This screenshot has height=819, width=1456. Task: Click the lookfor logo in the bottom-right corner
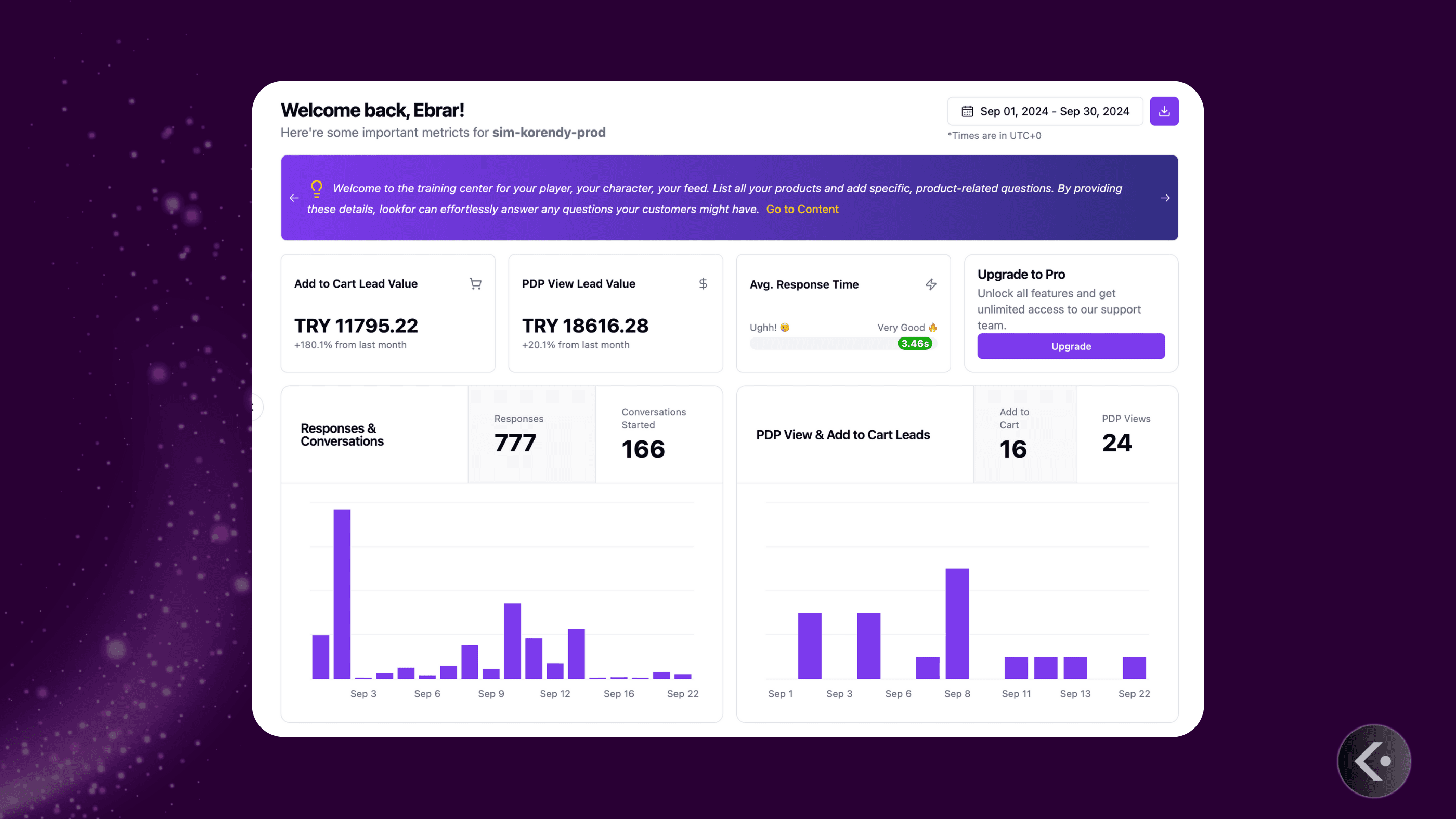(x=1373, y=761)
